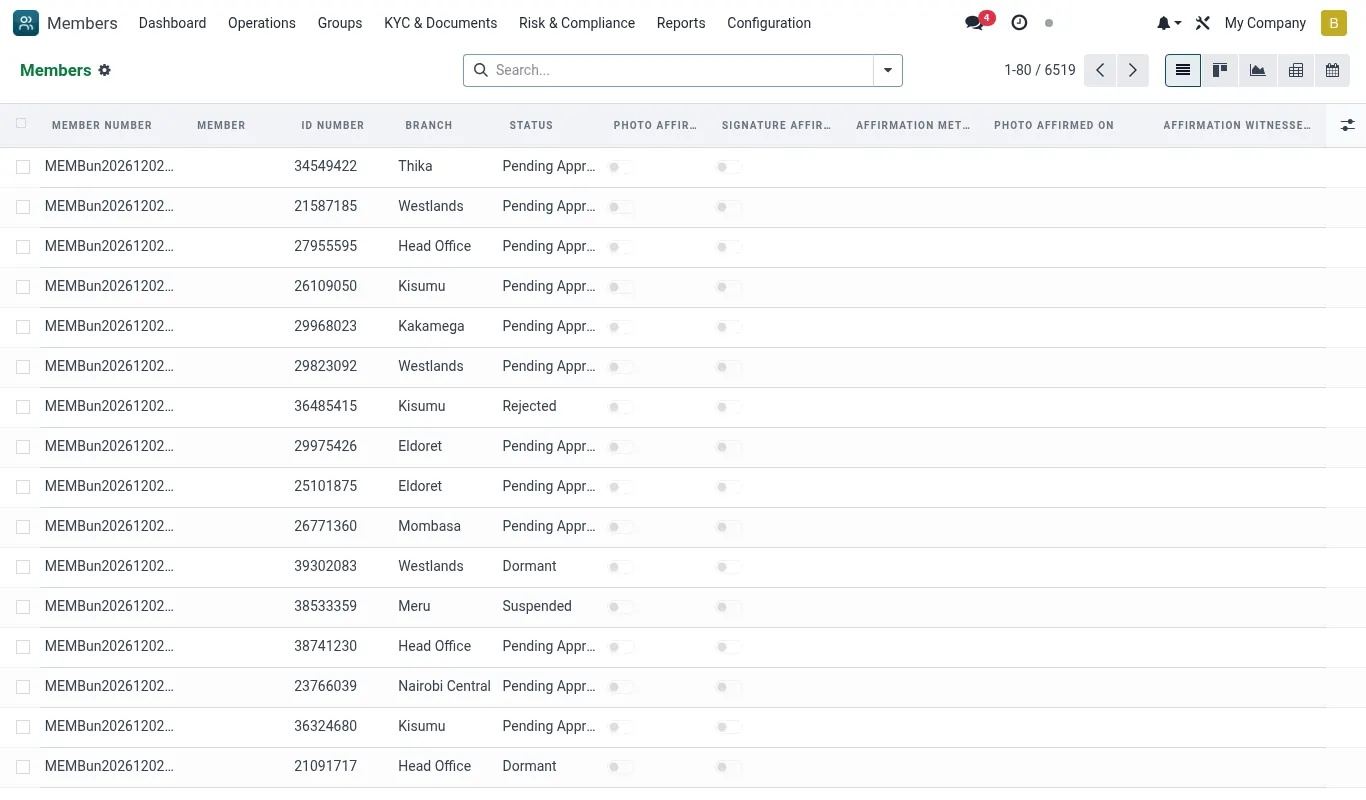Image resolution: width=1366 pixels, height=800 pixels.
Task: Switch to calendar view
Action: 1332,70
